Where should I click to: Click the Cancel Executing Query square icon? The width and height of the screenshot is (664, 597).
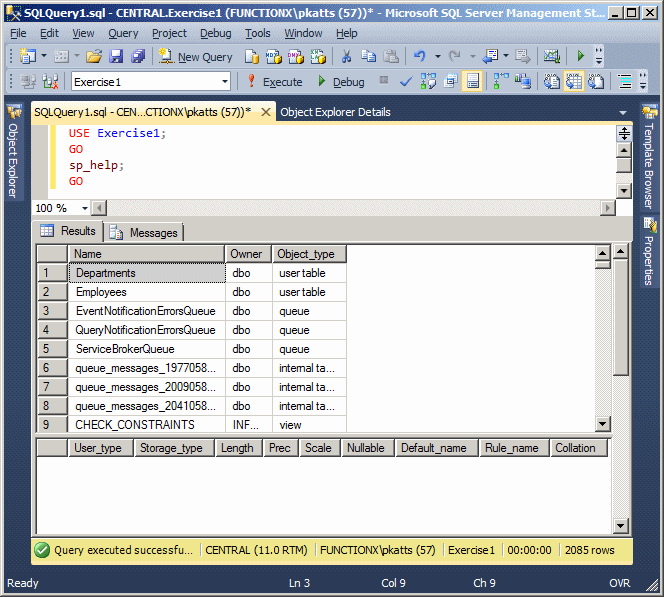pos(384,80)
